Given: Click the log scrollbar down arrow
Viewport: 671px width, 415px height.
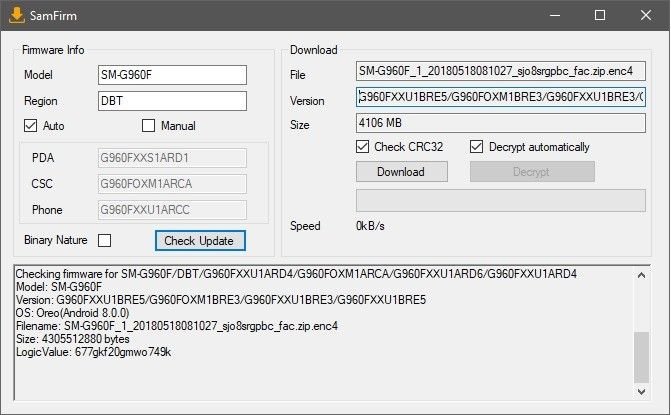Looking at the screenshot, I should (641, 391).
